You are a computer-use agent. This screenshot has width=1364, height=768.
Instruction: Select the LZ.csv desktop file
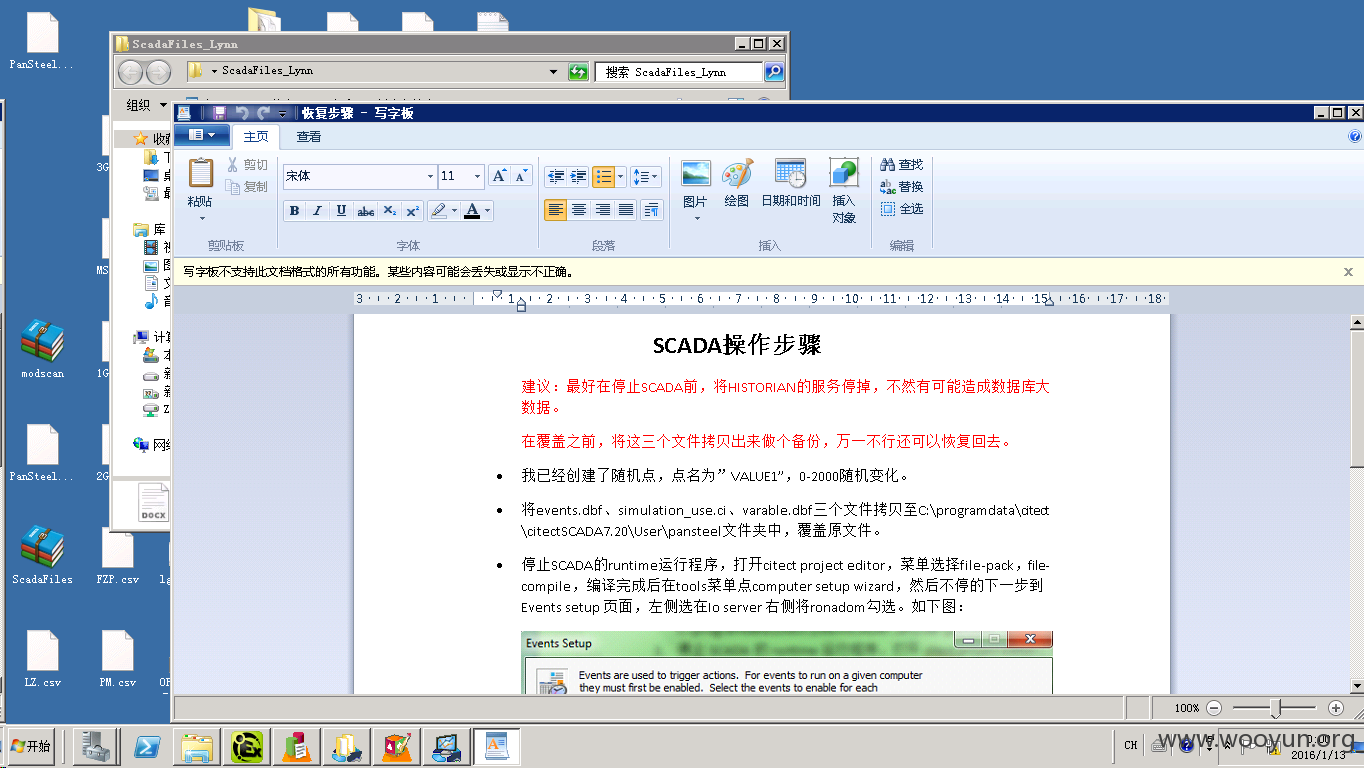42,659
